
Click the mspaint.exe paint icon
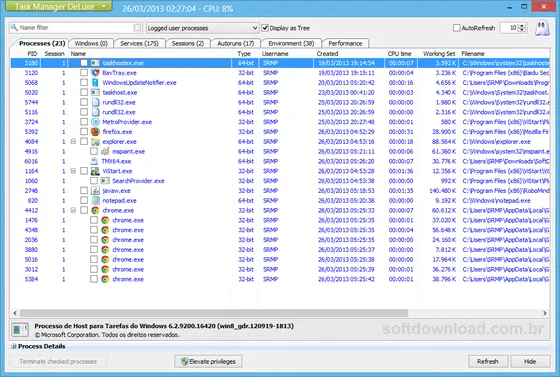tap(105, 151)
